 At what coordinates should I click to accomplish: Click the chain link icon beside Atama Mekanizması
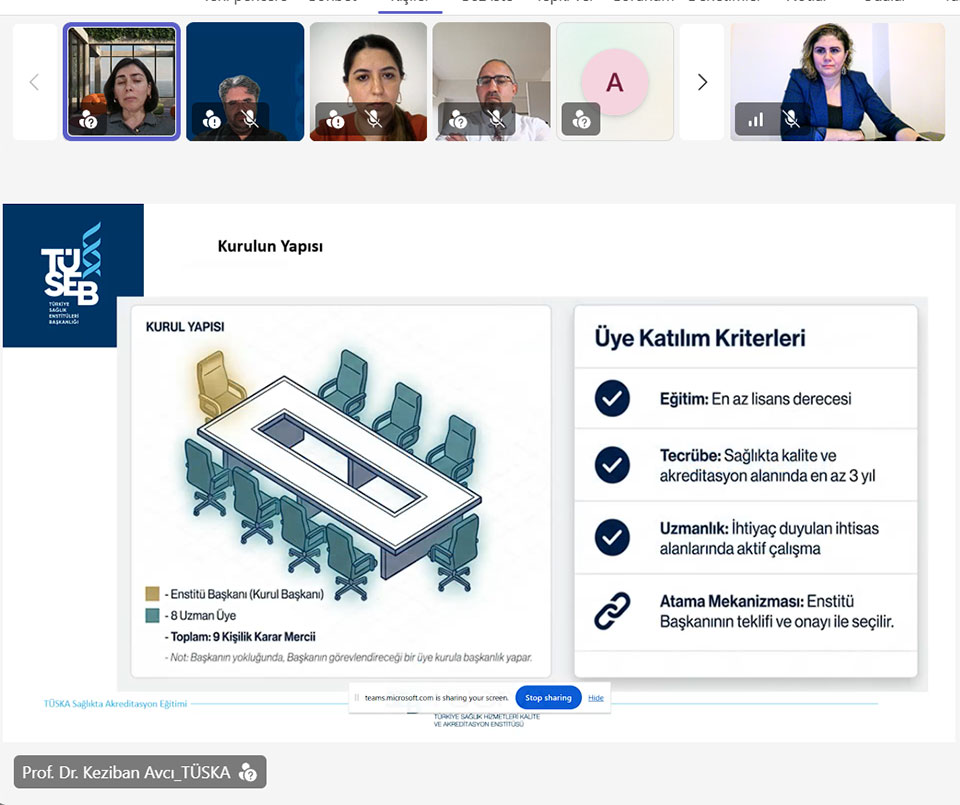[612, 611]
